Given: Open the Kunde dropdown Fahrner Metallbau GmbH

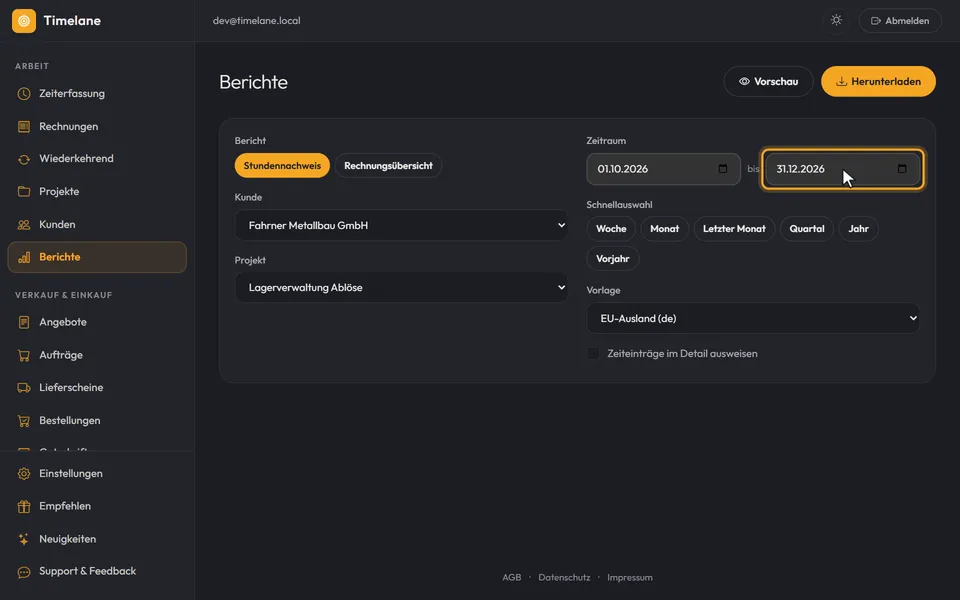Looking at the screenshot, I should pos(401,225).
